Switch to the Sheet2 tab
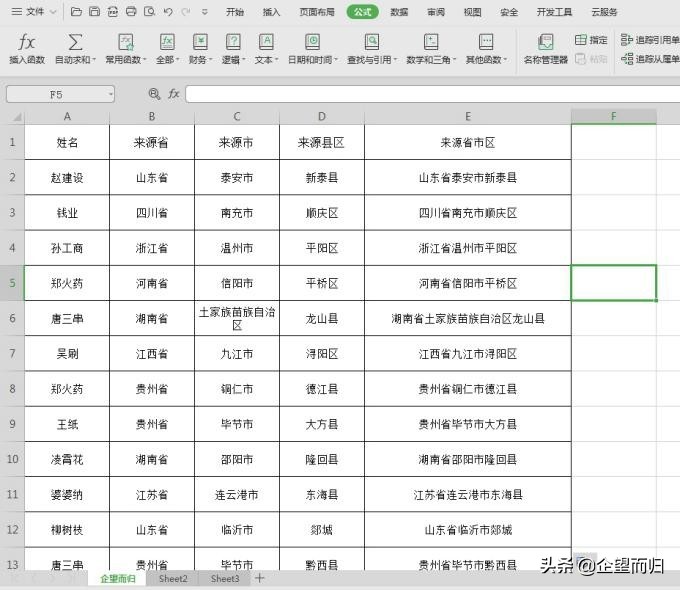 (173, 579)
